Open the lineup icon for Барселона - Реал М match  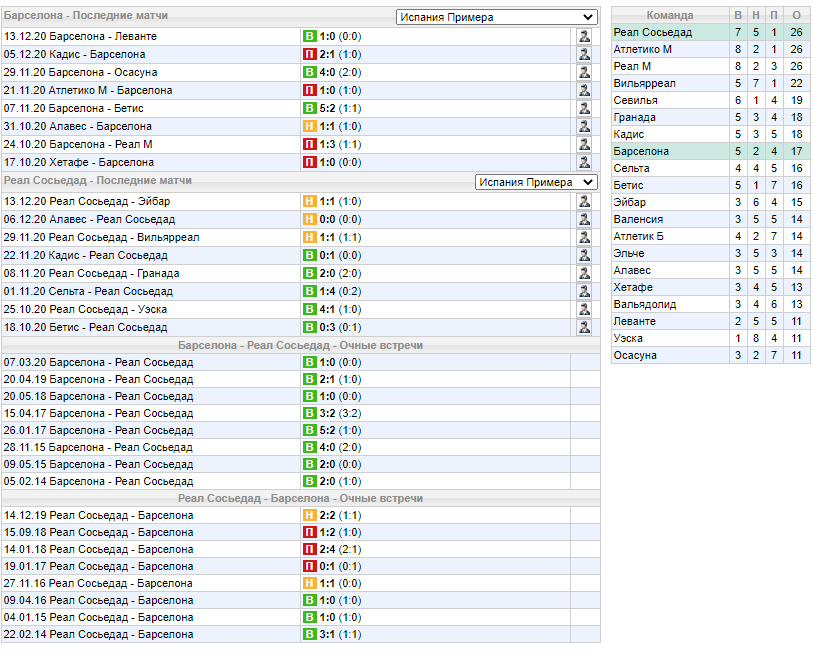pyautogui.click(x=584, y=144)
